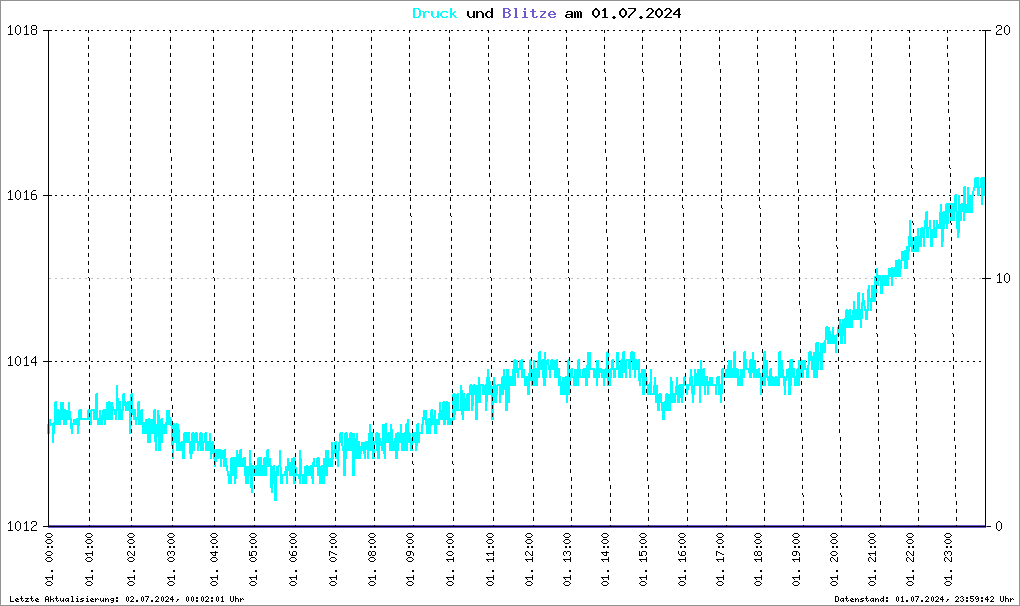Click the '01. 04:00' time axis label
Image resolution: width=1020 pixels, height=606 pixels.
tap(214, 560)
